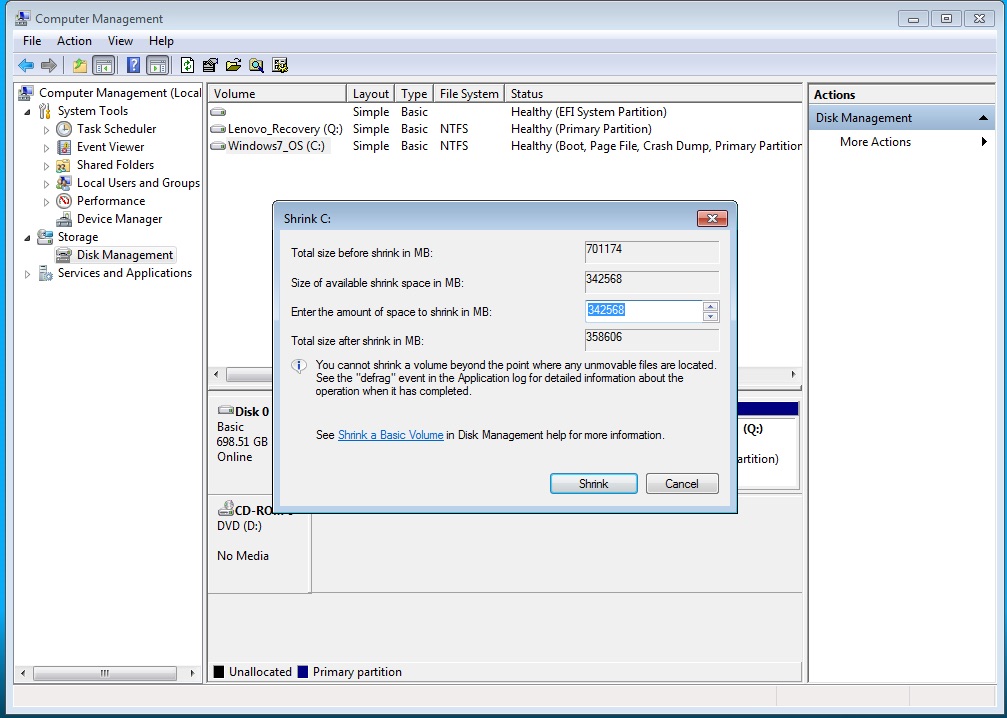Open the Help menu
Viewport: 1007px width, 718px height.
click(161, 40)
